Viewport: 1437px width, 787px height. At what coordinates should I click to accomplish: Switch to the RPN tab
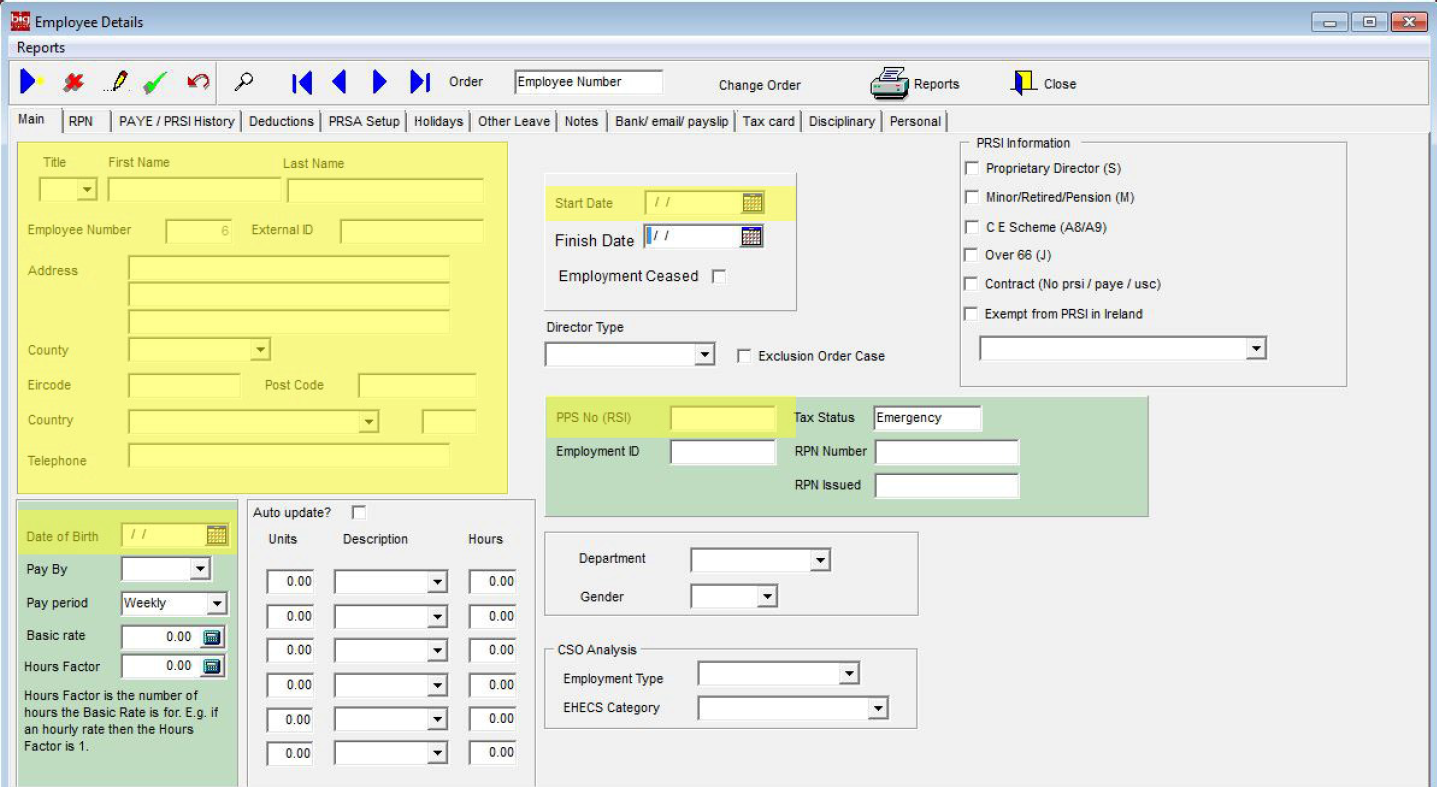[x=81, y=121]
